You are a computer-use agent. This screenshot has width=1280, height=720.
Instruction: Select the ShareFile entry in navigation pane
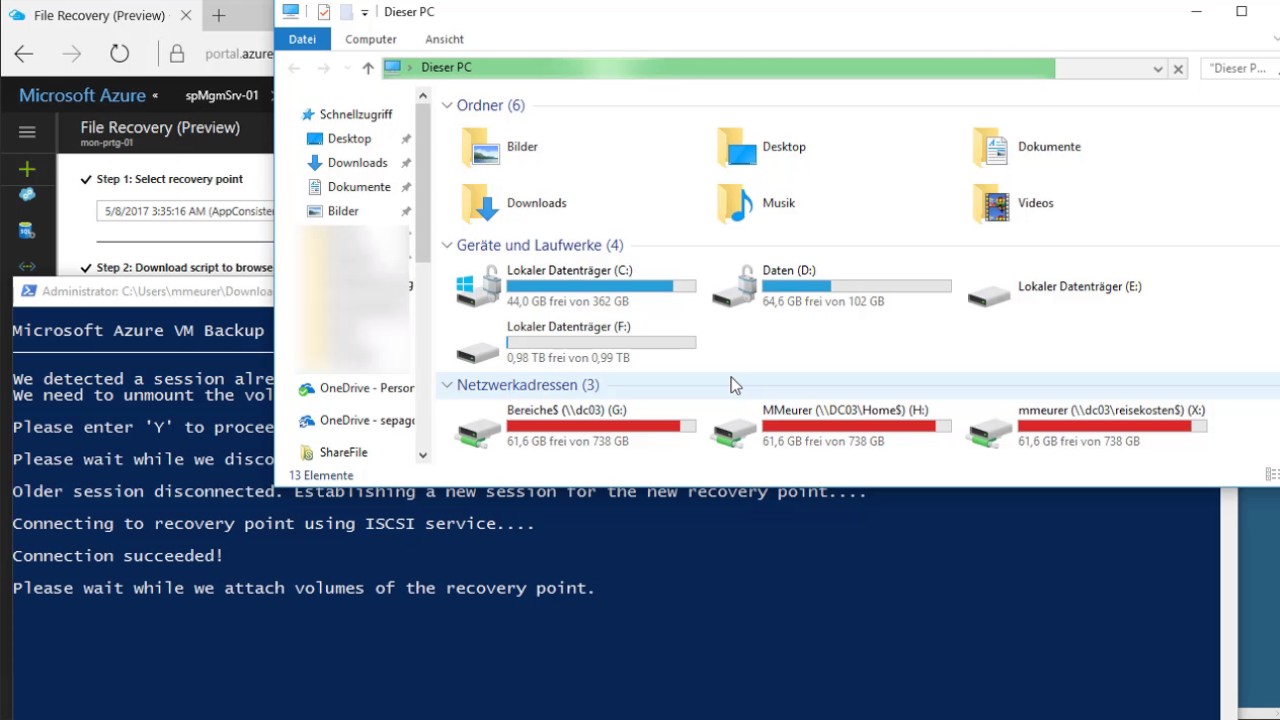333,452
